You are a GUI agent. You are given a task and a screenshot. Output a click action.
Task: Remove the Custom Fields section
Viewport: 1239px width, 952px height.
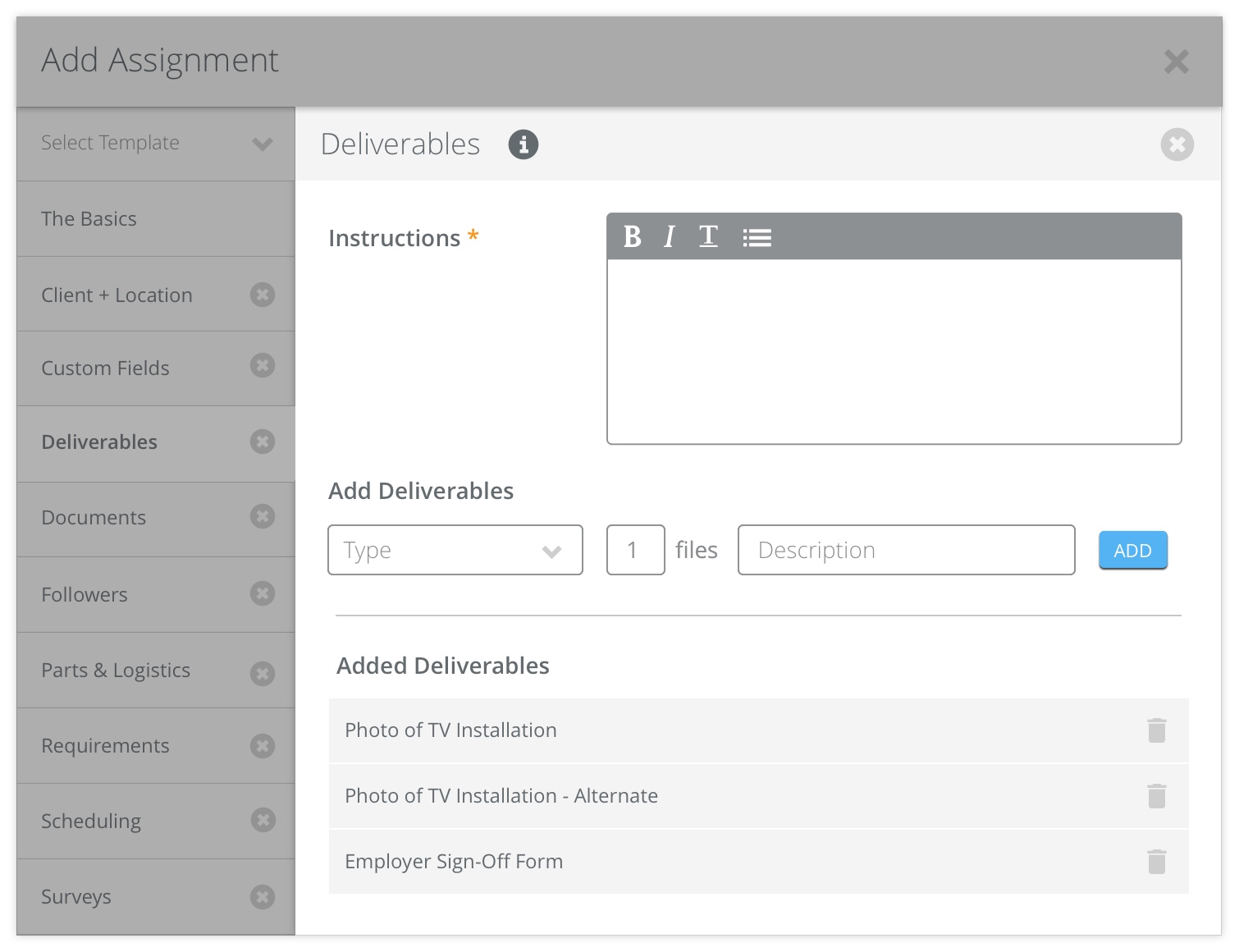pyautogui.click(x=263, y=365)
